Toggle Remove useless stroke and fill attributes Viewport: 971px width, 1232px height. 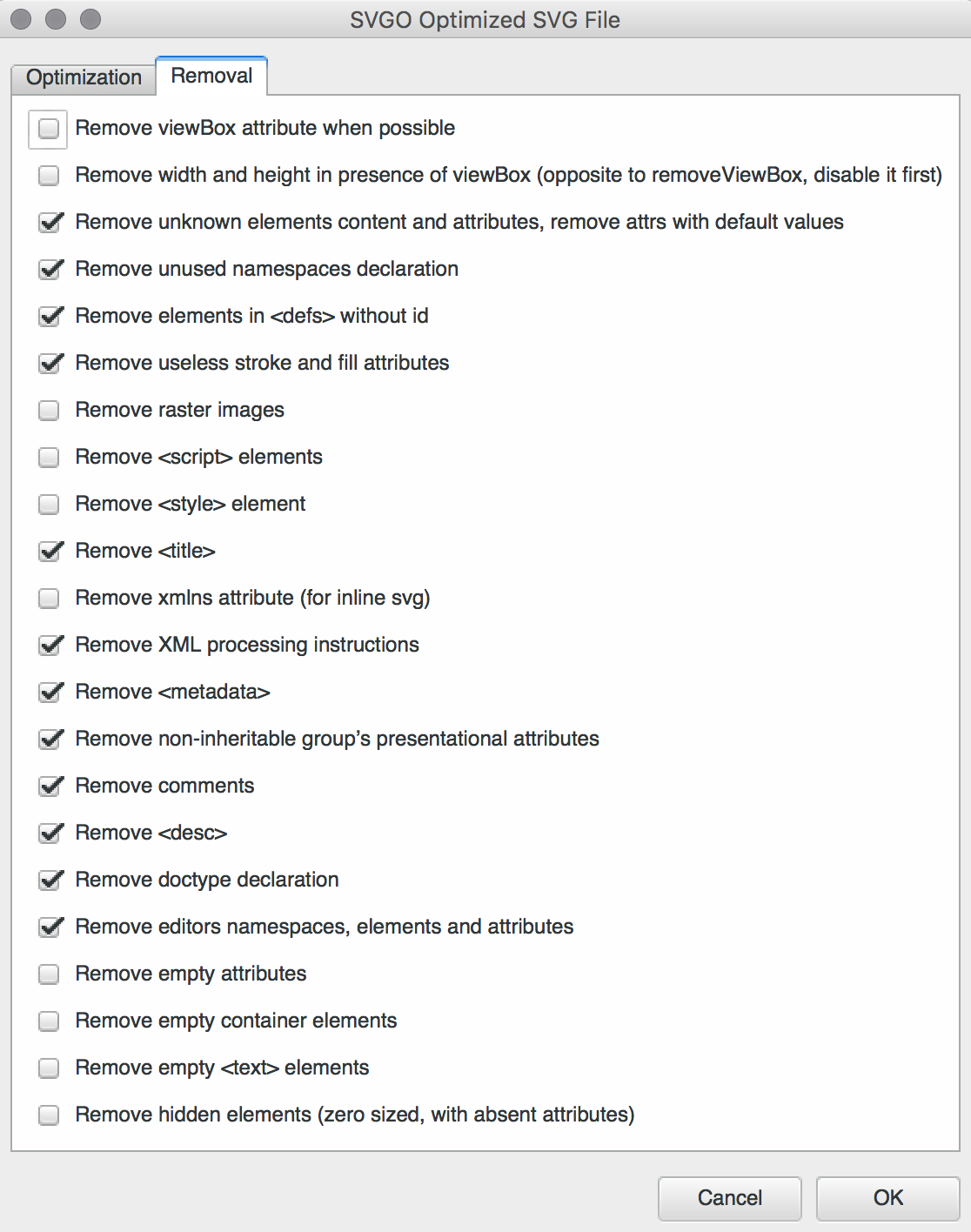(50, 364)
